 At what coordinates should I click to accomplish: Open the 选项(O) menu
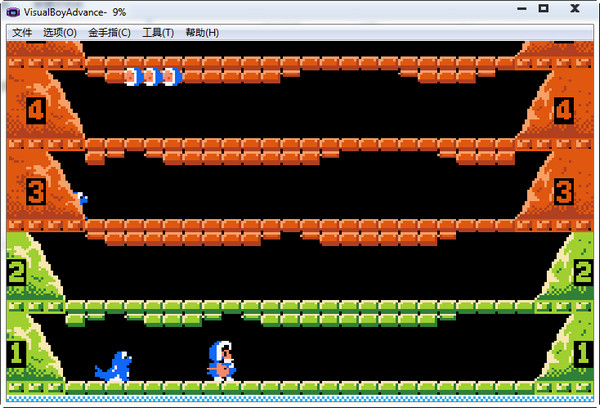coord(59,32)
